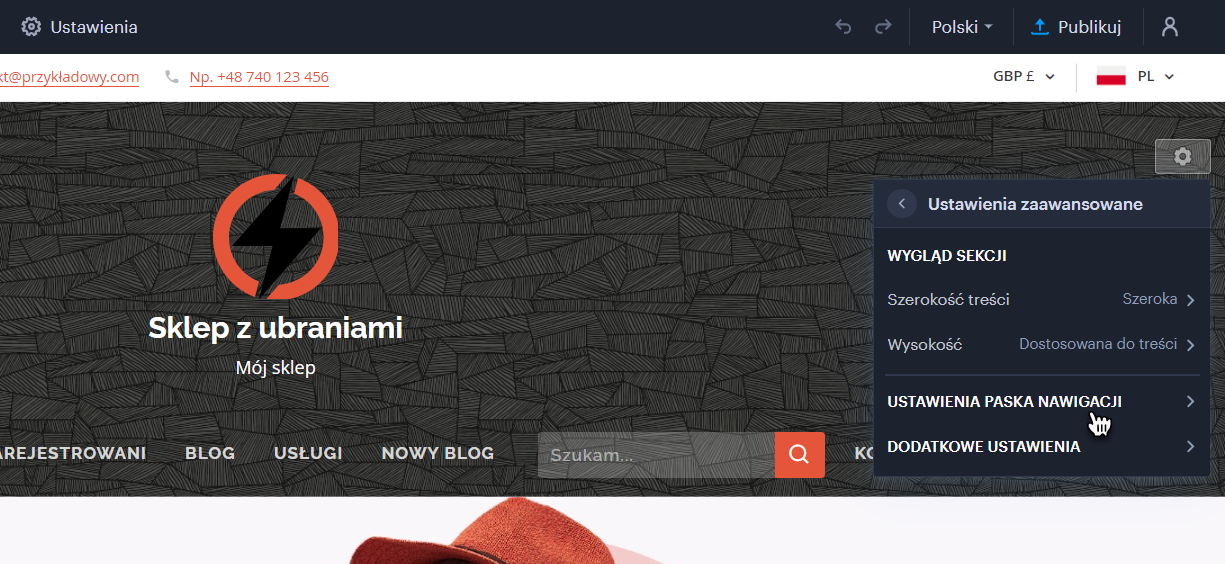Click the orange search magnifier button
The height and width of the screenshot is (564, 1225).
point(800,455)
